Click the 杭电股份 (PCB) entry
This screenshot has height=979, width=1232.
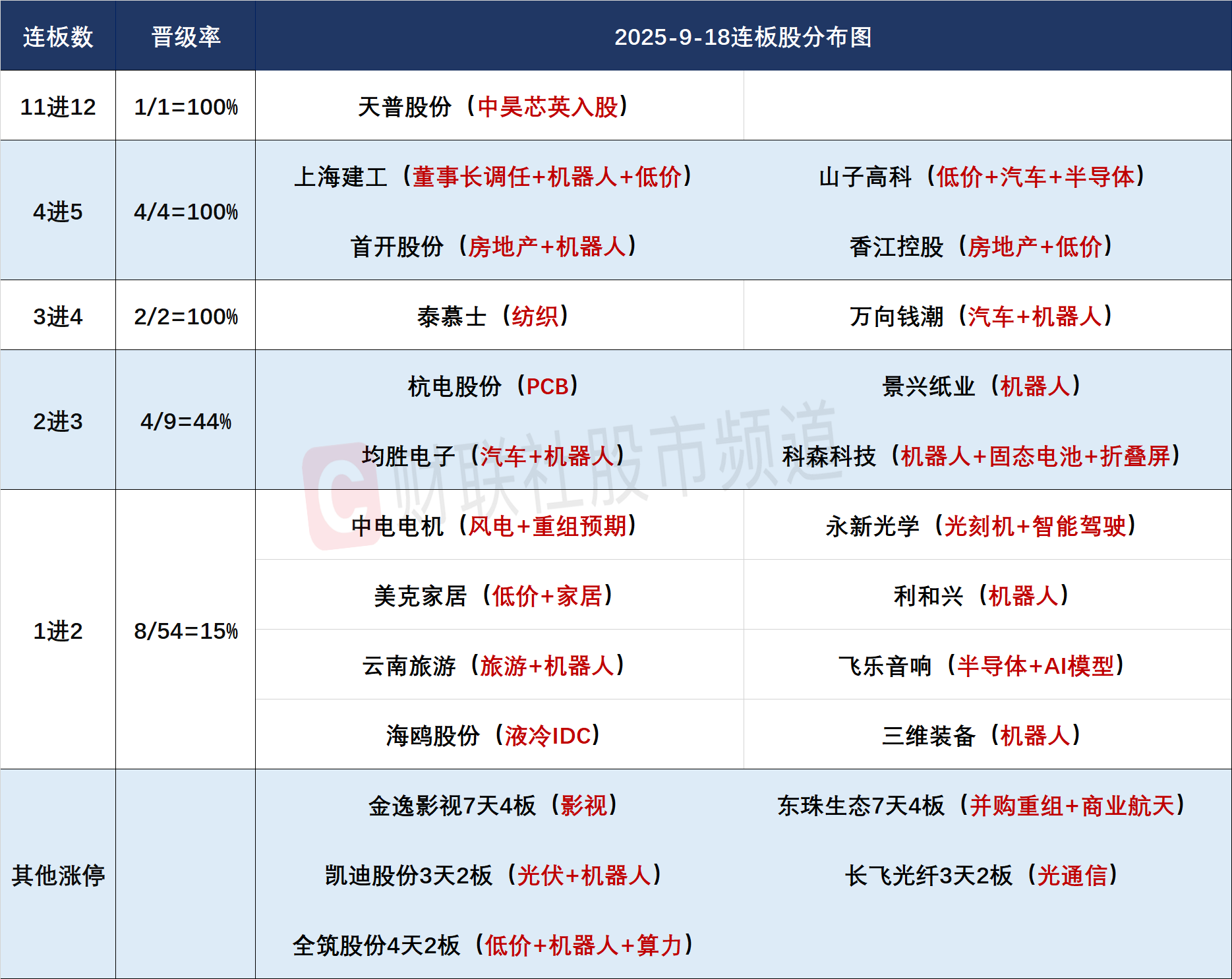(493, 386)
